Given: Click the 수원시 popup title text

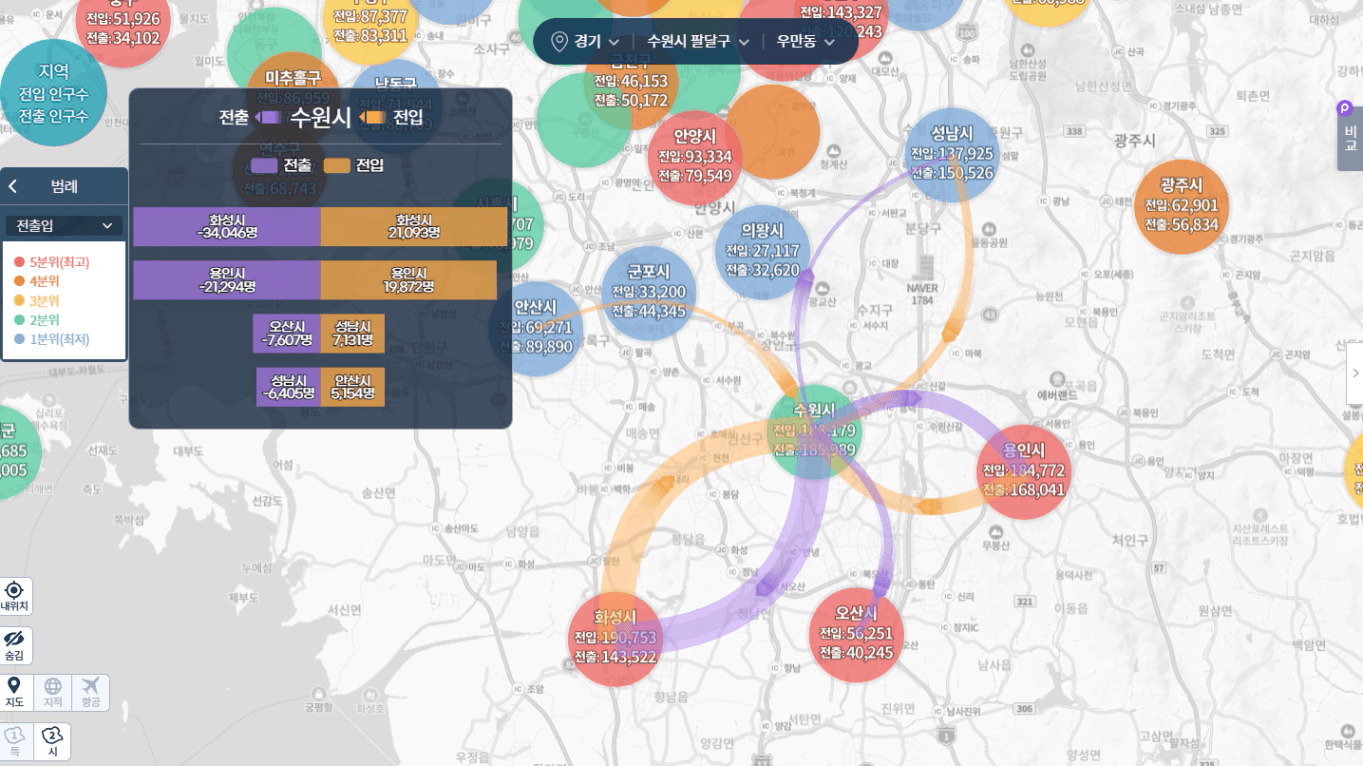Looking at the screenshot, I should [321, 118].
